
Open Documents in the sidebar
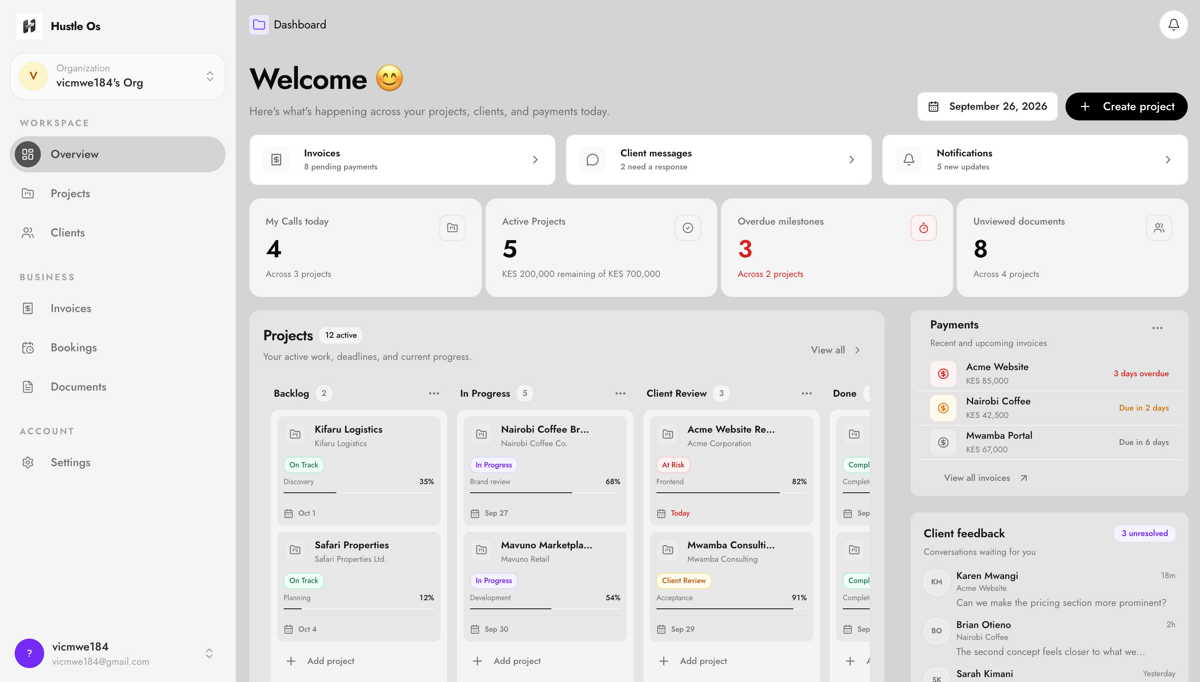tap(118, 387)
